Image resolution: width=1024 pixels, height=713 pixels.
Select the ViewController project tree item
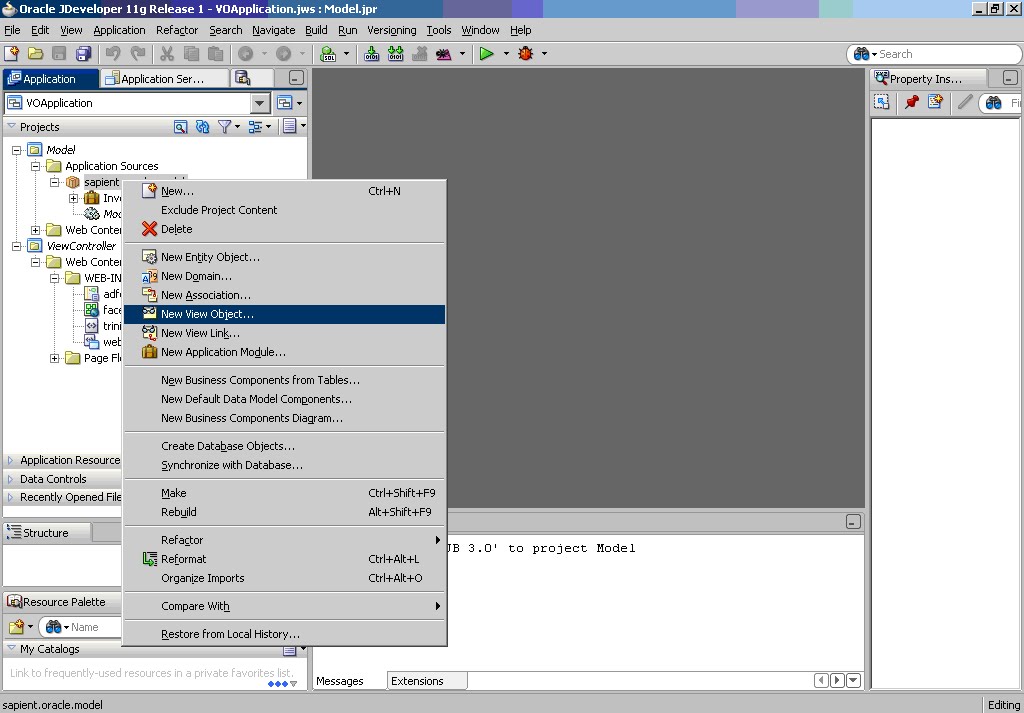(x=81, y=246)
